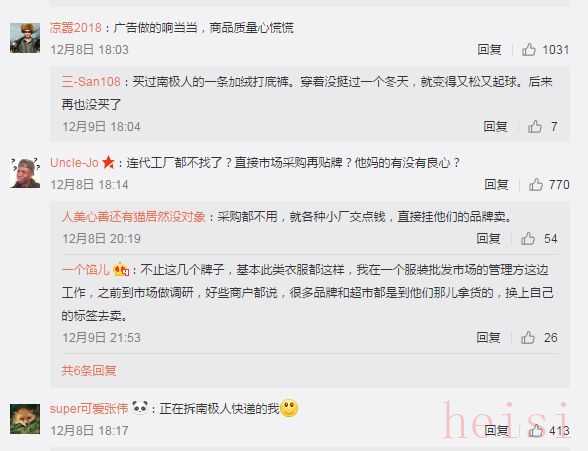View super可爱张伟's avatar thumbnail
The height and width of the screenshot is (451, 588).
pos(25,419)
